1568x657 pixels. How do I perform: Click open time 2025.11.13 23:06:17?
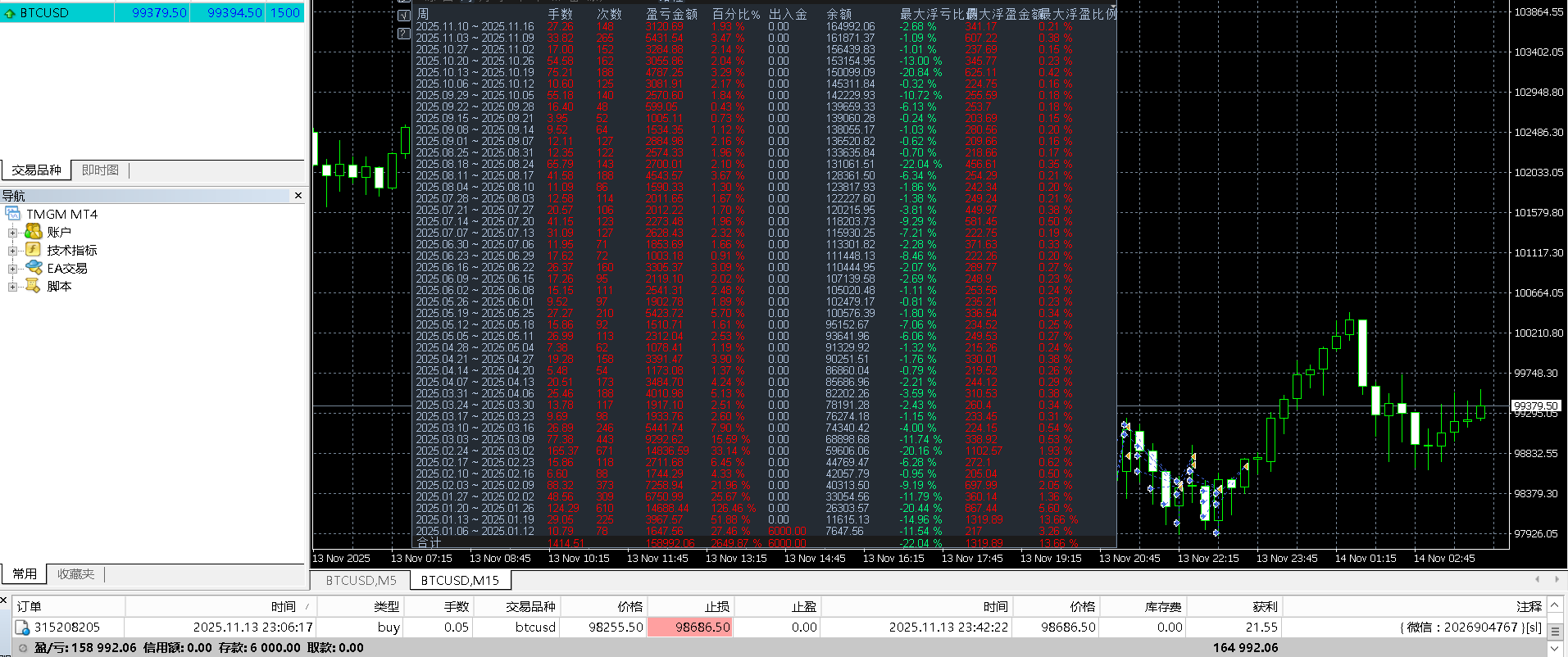click(x=253, y=628)
